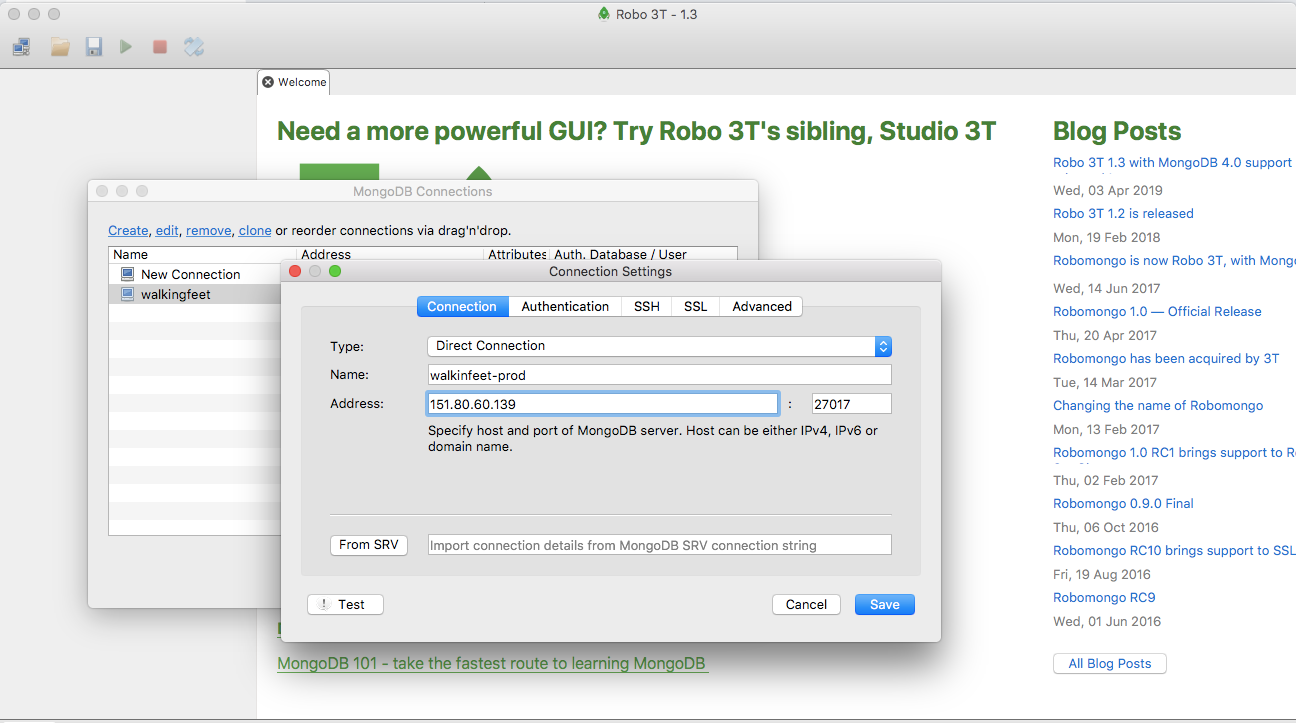Click the Save floppy disk toolbar icon
The image size is (1296, 723).
[94, 47]
